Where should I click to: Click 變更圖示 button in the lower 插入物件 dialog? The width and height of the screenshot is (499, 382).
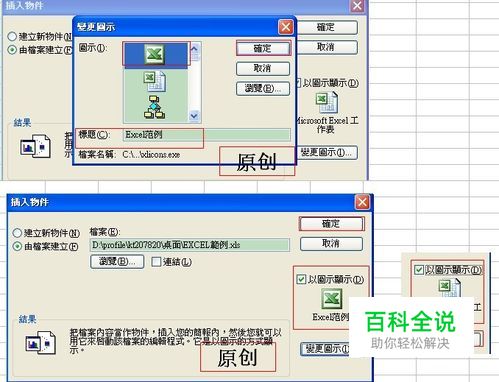(326, 349)
